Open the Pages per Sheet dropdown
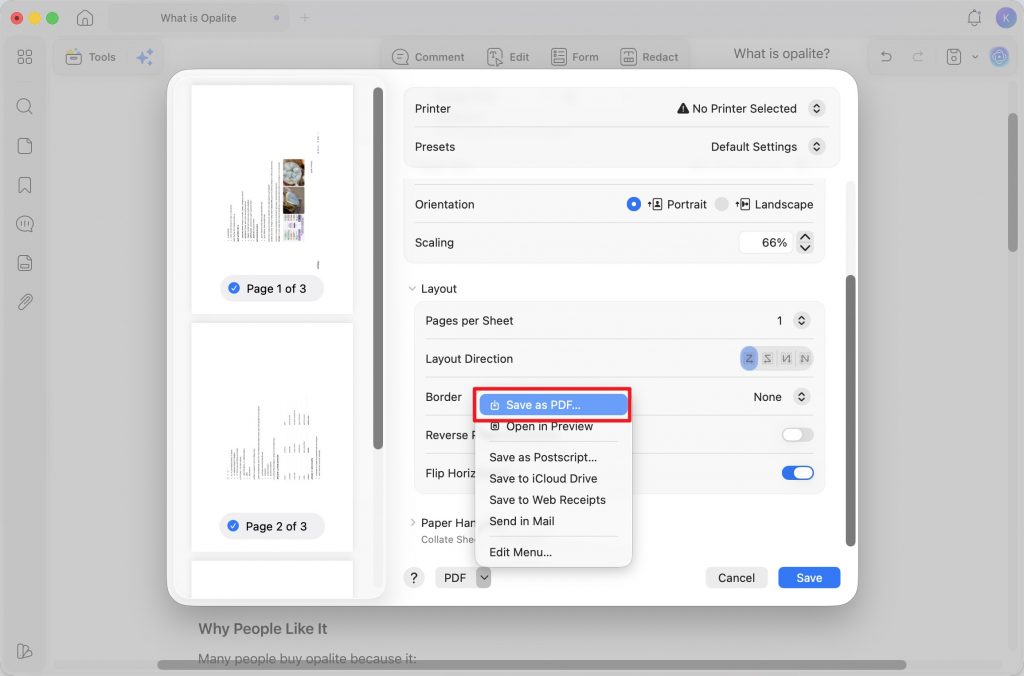The height and width of the screenshot is (676, 1024). [801, 320]
